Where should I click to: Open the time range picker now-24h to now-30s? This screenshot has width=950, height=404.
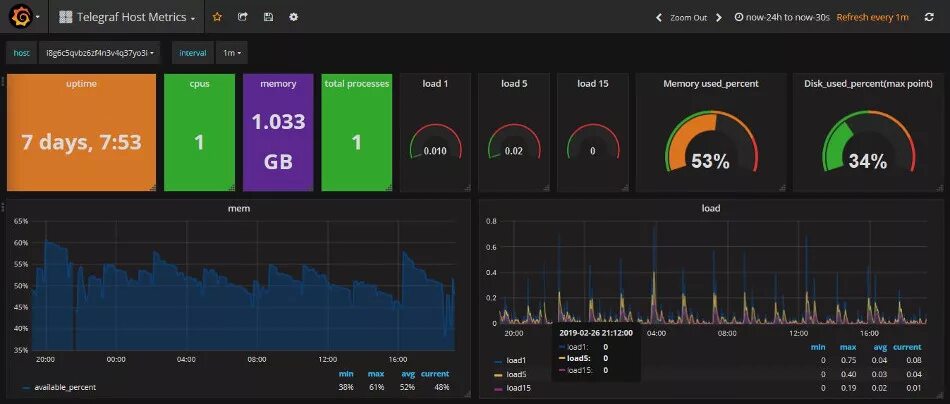[x=782, y=17]
